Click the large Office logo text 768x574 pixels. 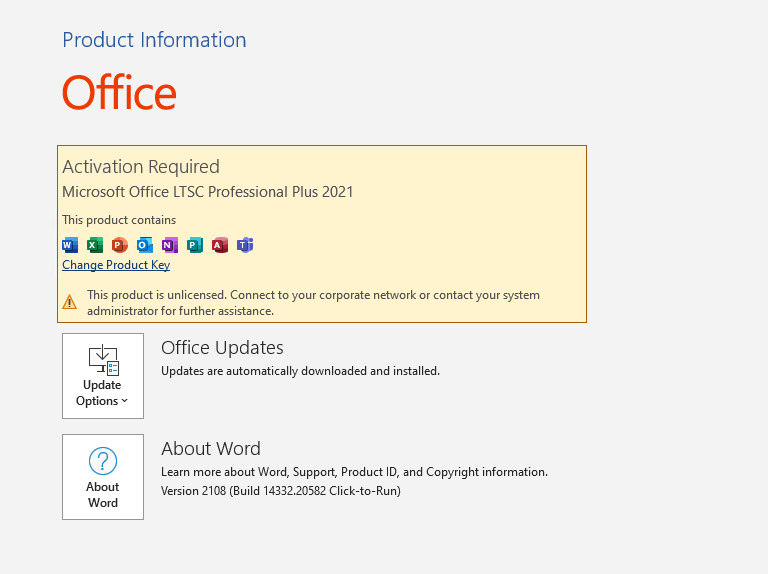tap(119, 93)
